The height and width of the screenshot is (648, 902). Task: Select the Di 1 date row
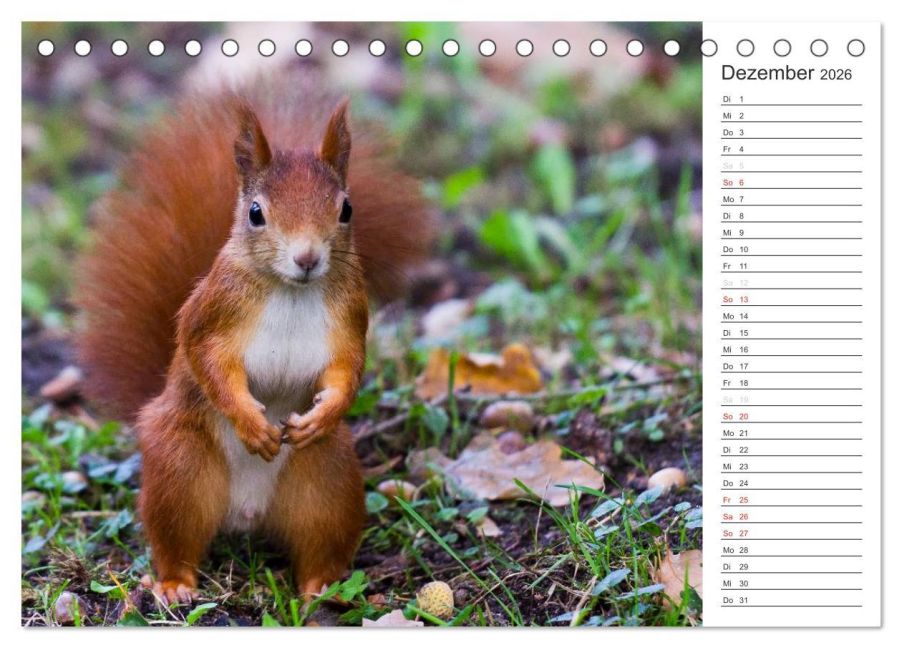[x=792, y=99]
